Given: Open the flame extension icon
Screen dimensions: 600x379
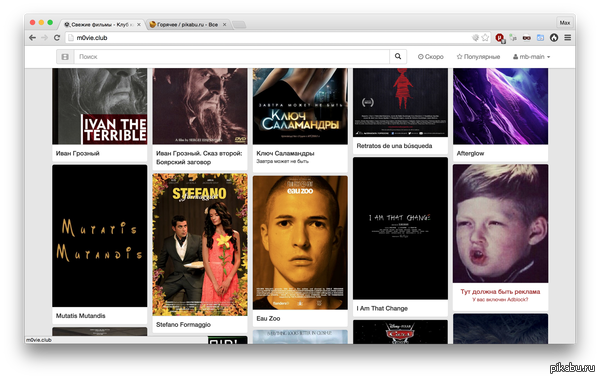Looking at the screenshot, I should click(x=554, y=38).
